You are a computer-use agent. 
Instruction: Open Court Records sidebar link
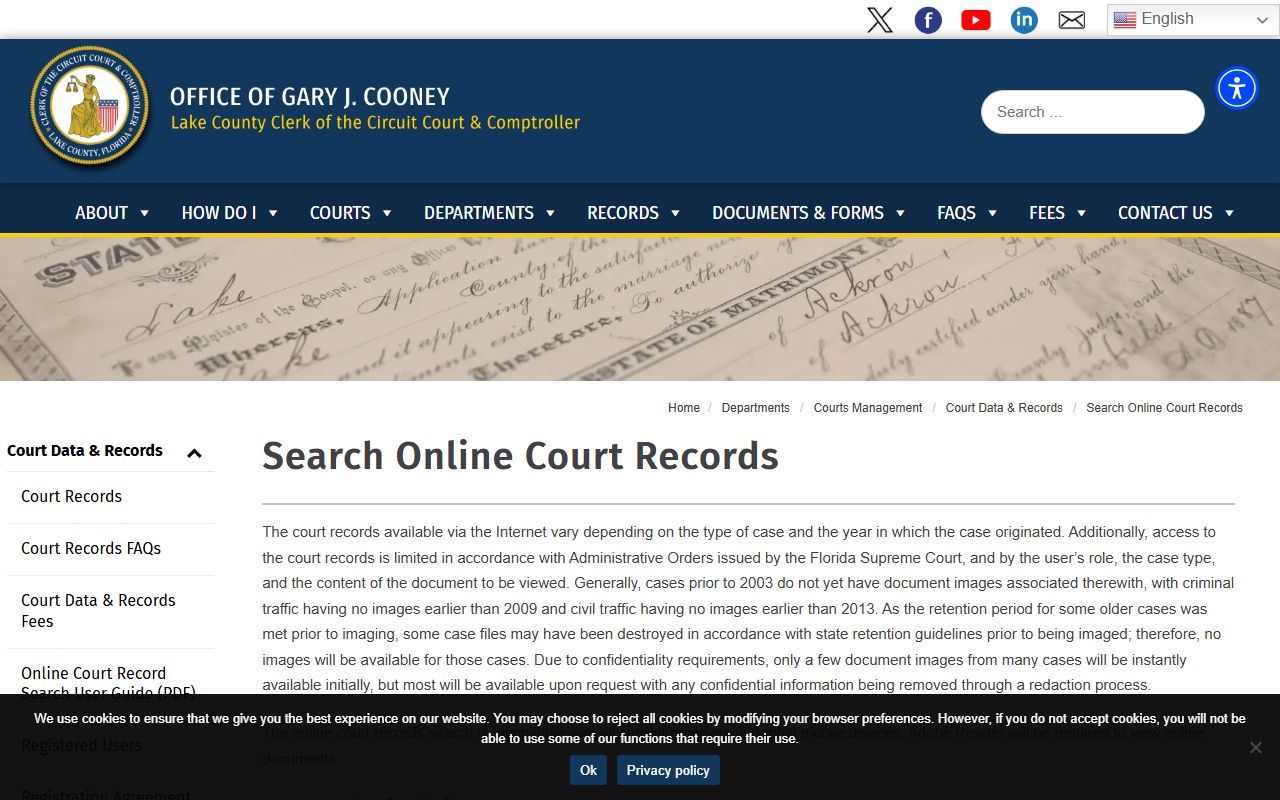tap(71, 496)
